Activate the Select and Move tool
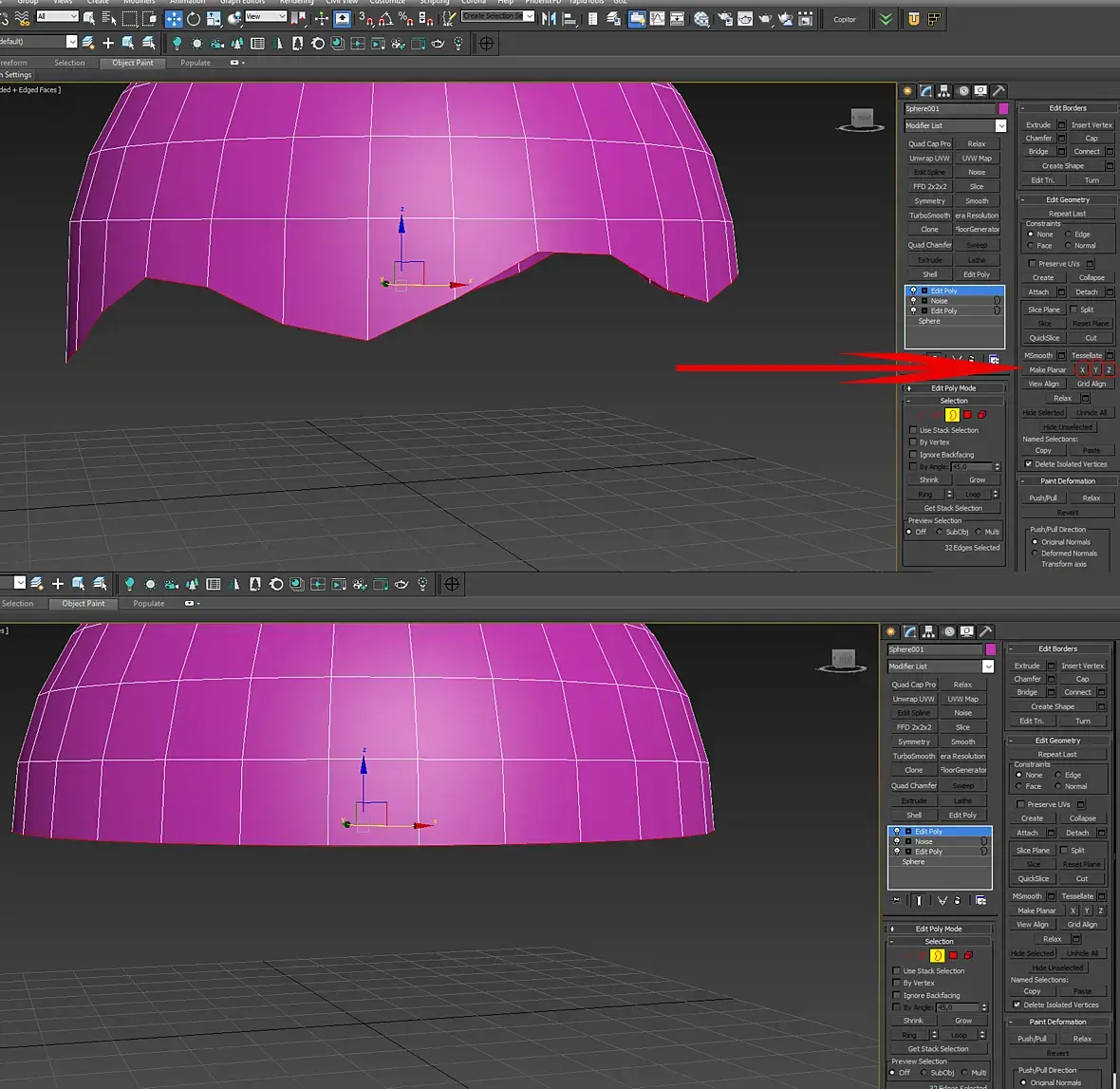 click(x=174, y=19)
